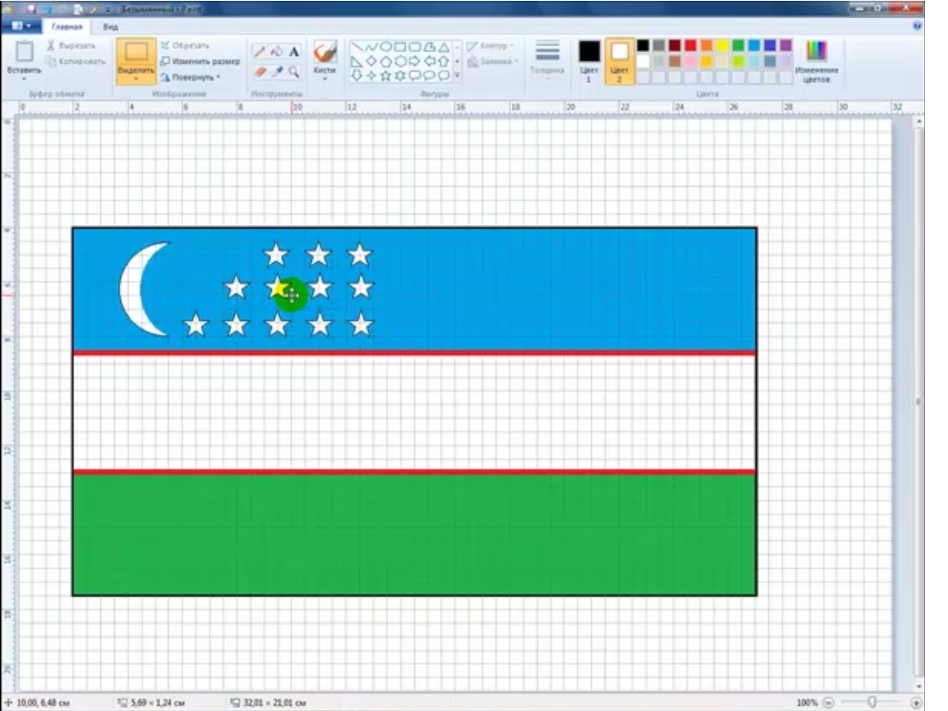Select the Color picker eyedropper tool
948x711 pixels.
[277, 72]
